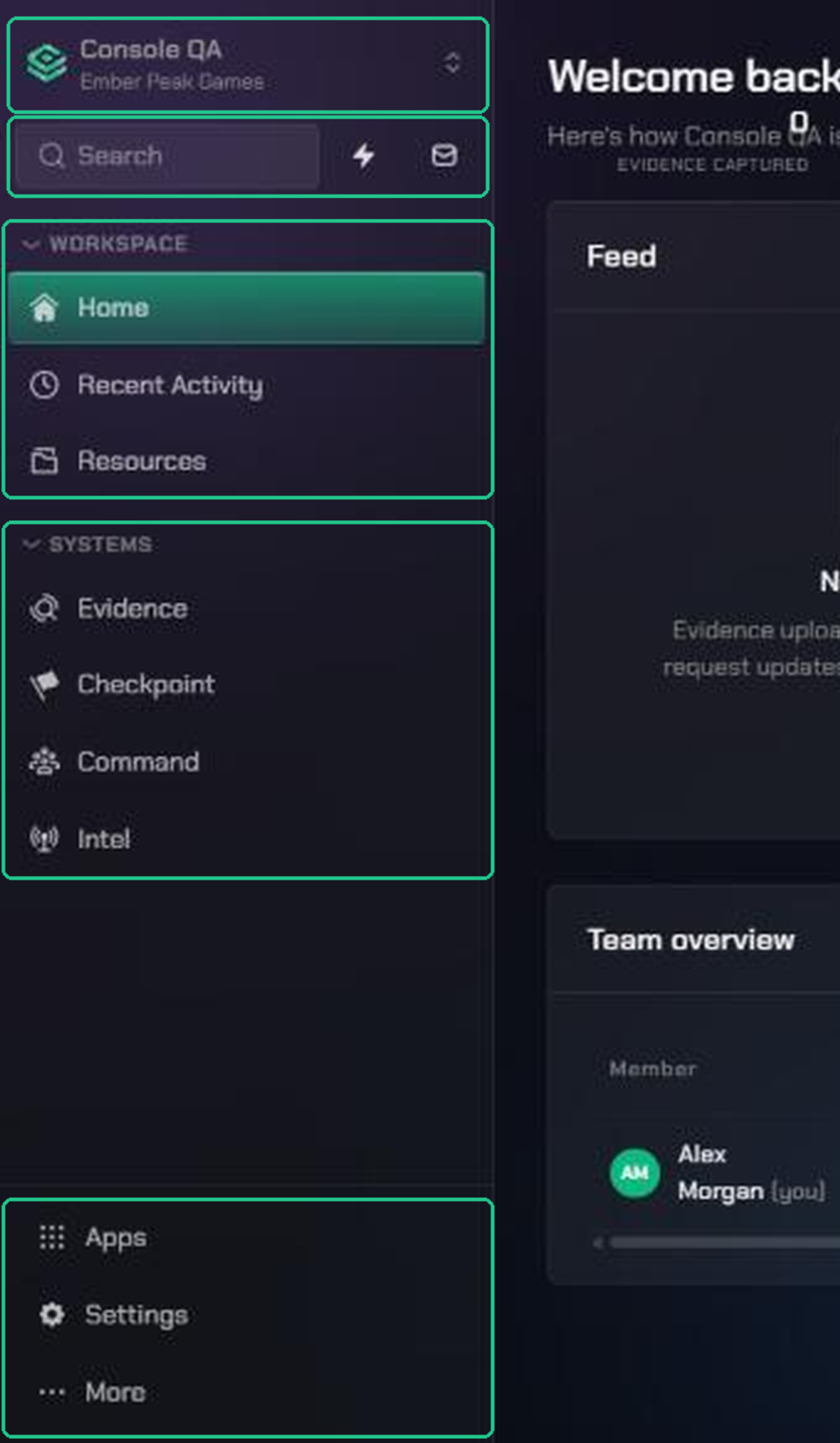
Task: Click the Feed card title
Action: pos(622,256)
